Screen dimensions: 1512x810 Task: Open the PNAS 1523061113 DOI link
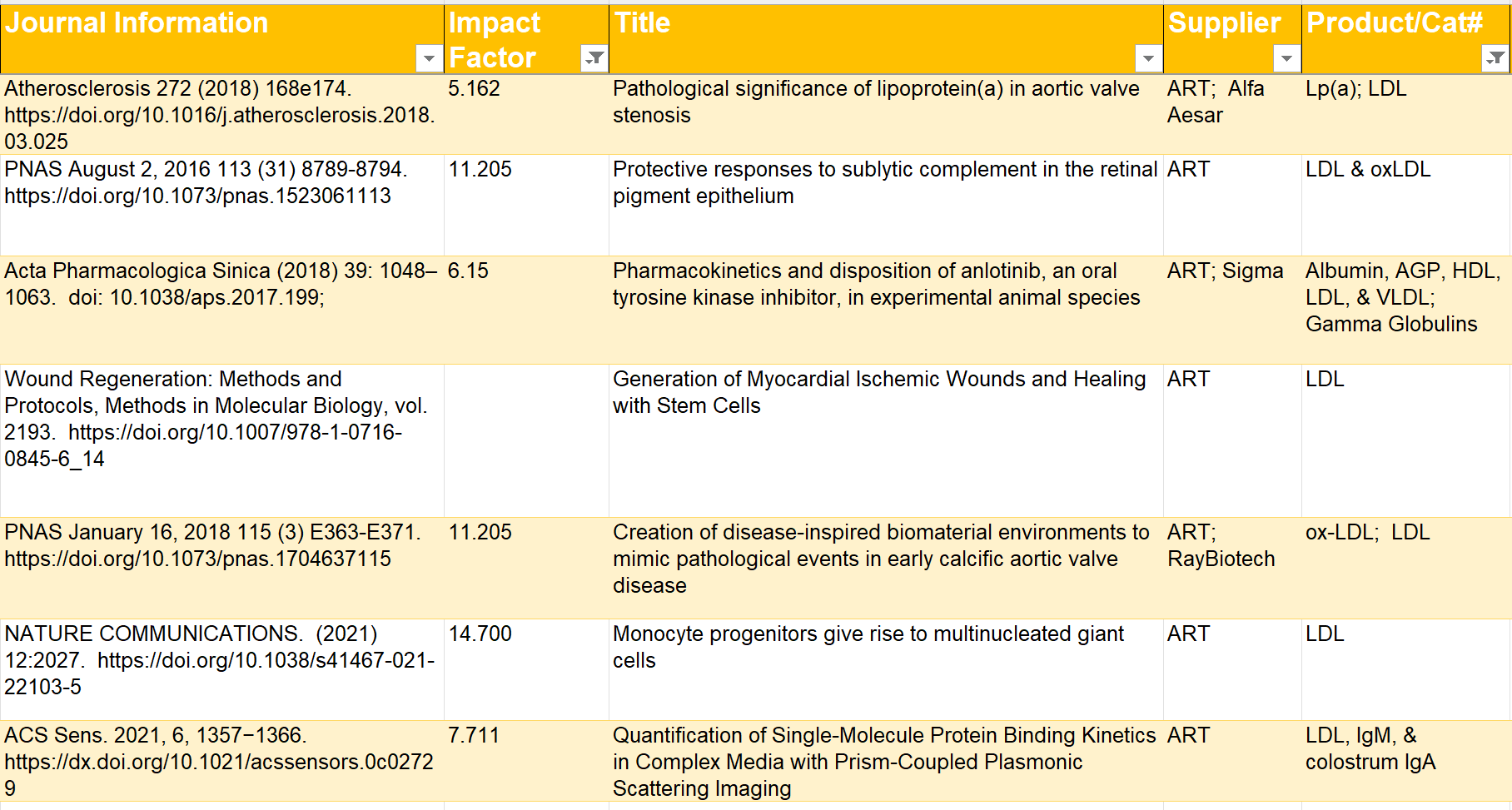pyautogui.click(x=197, y=196)
